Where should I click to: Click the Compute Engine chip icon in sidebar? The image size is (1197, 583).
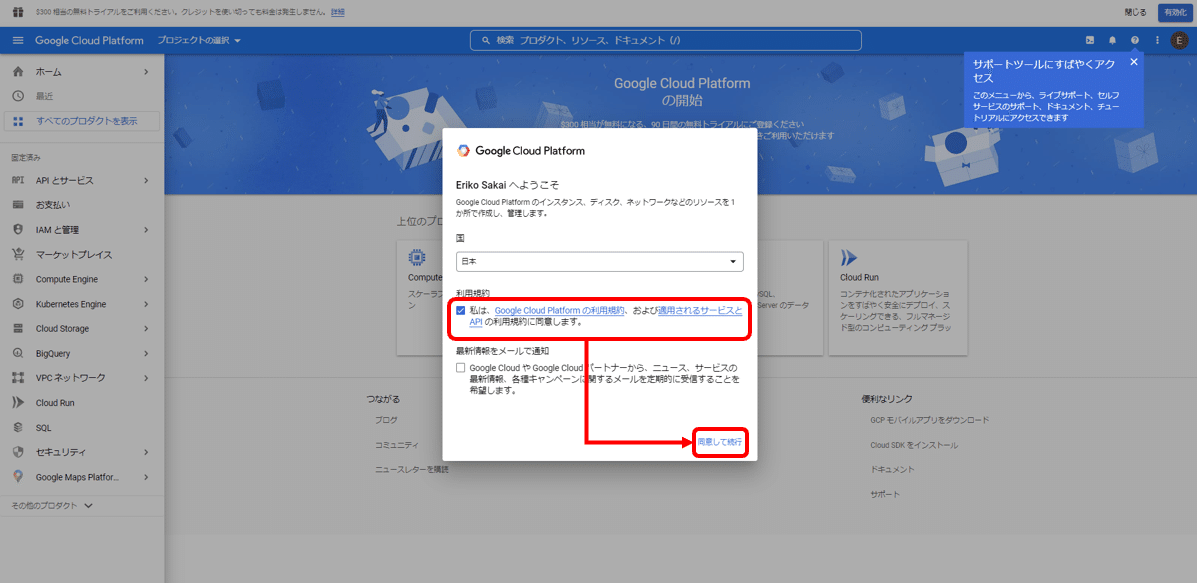[x=18, y=279]
